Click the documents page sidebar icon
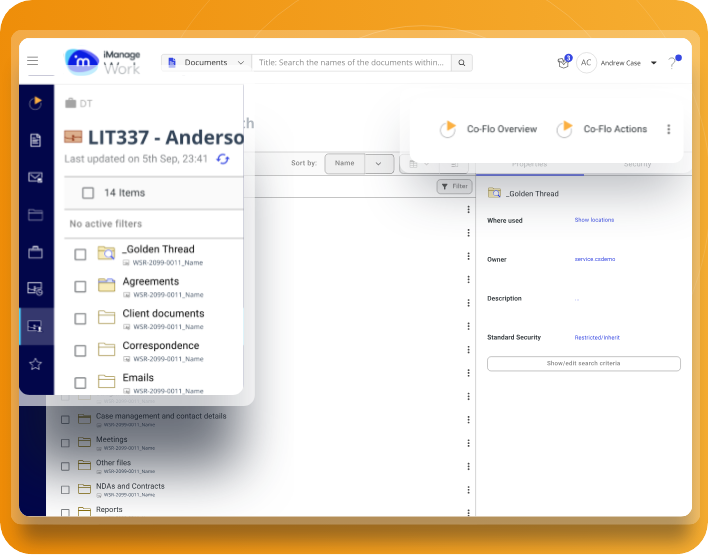Viewport: 708px width, 555px height. click(x=35, y=140)
